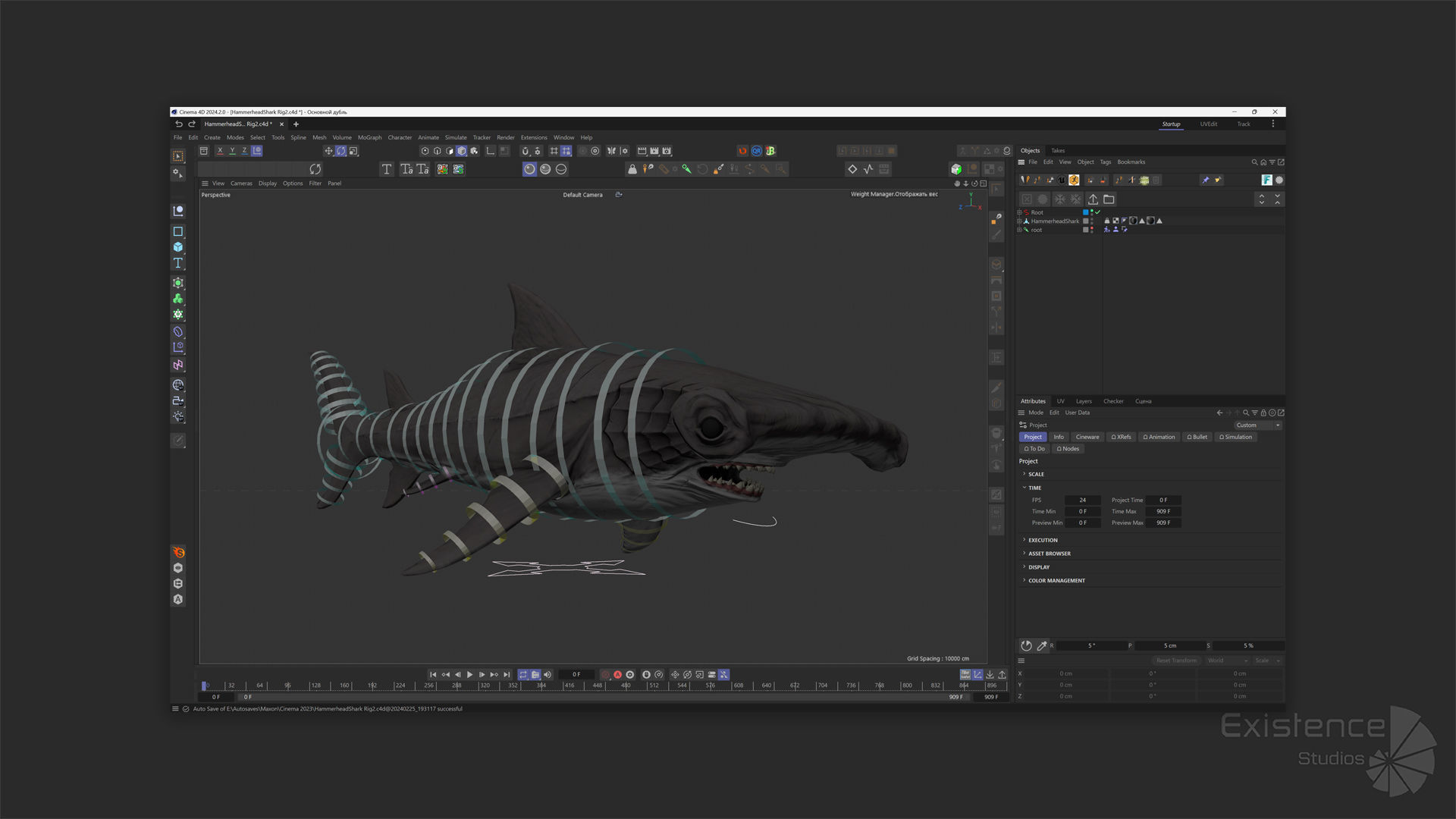The width and height of the screenshot is (1456, 819).
Task: Click the upload arrow icon in Objects panel
Action: click(1093, 199)
